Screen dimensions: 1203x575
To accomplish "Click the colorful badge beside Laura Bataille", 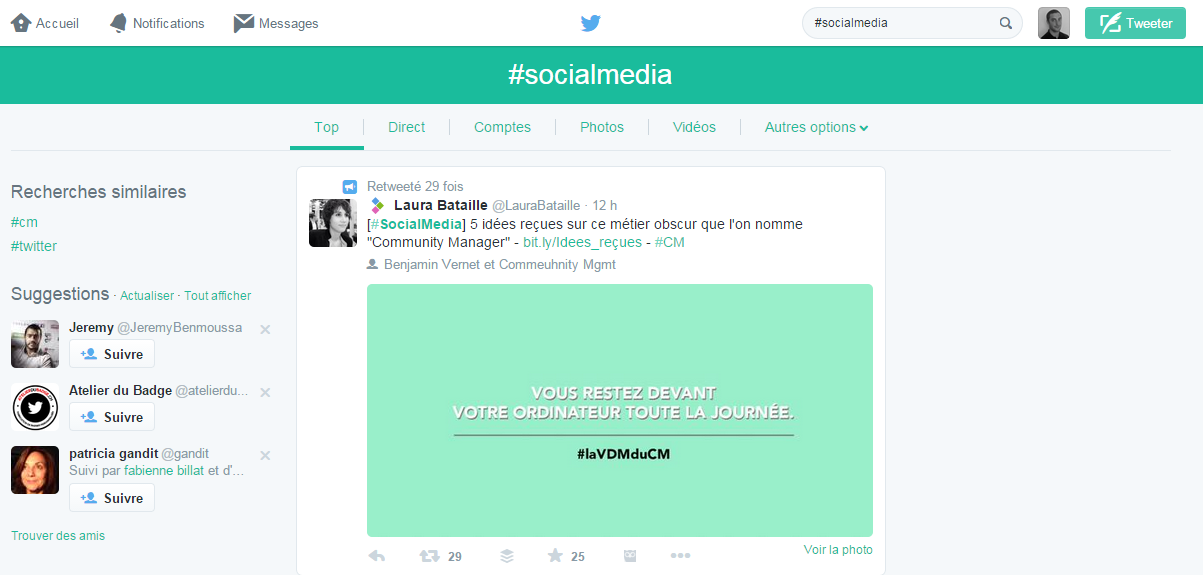I will (x=377, y=205).
